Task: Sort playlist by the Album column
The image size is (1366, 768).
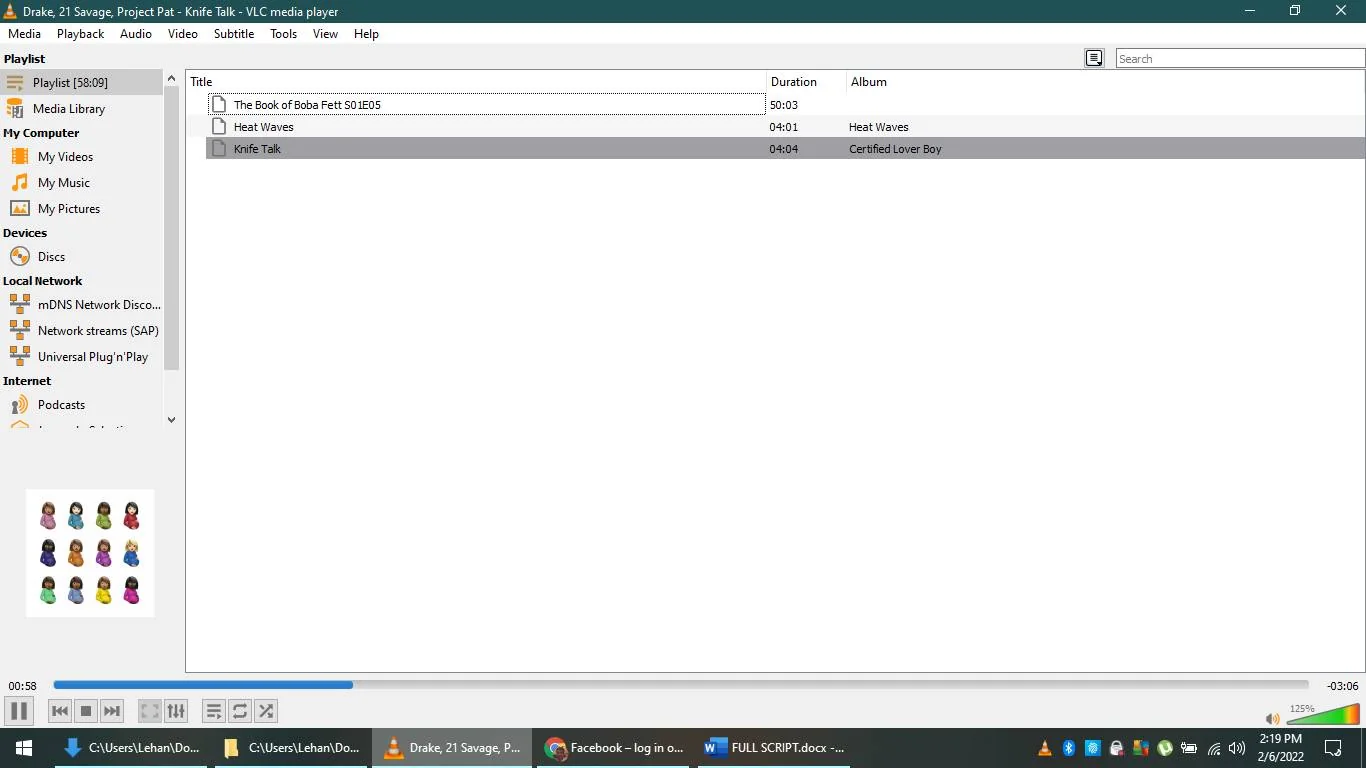Action: point(1106,82)
